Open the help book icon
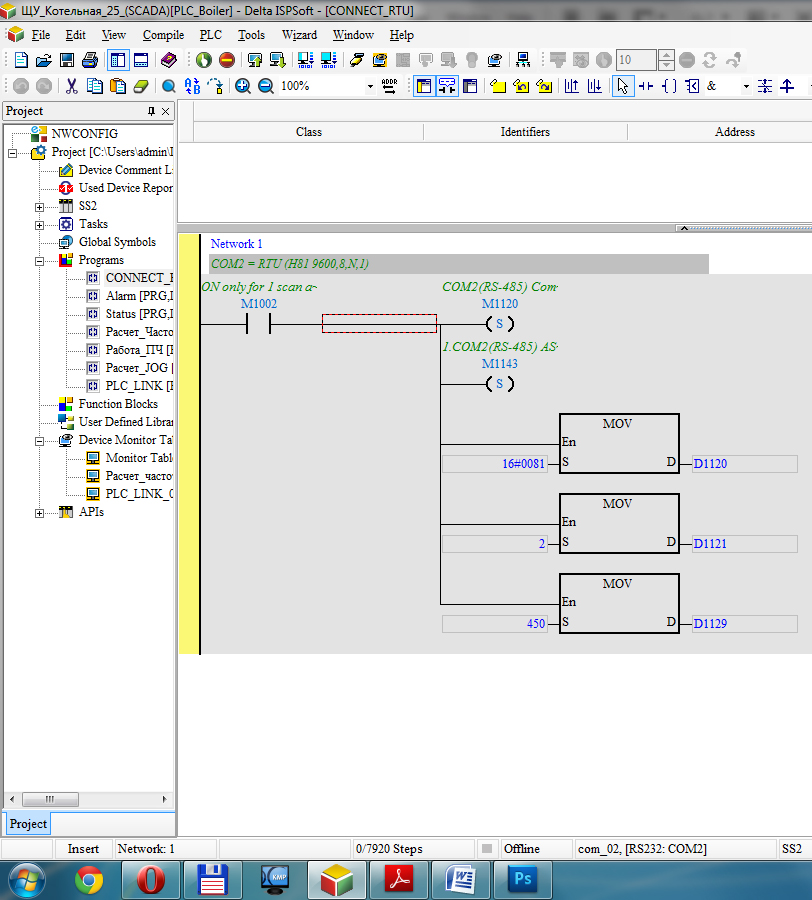Screen dimensions: 812x900 tap(169, 60)
